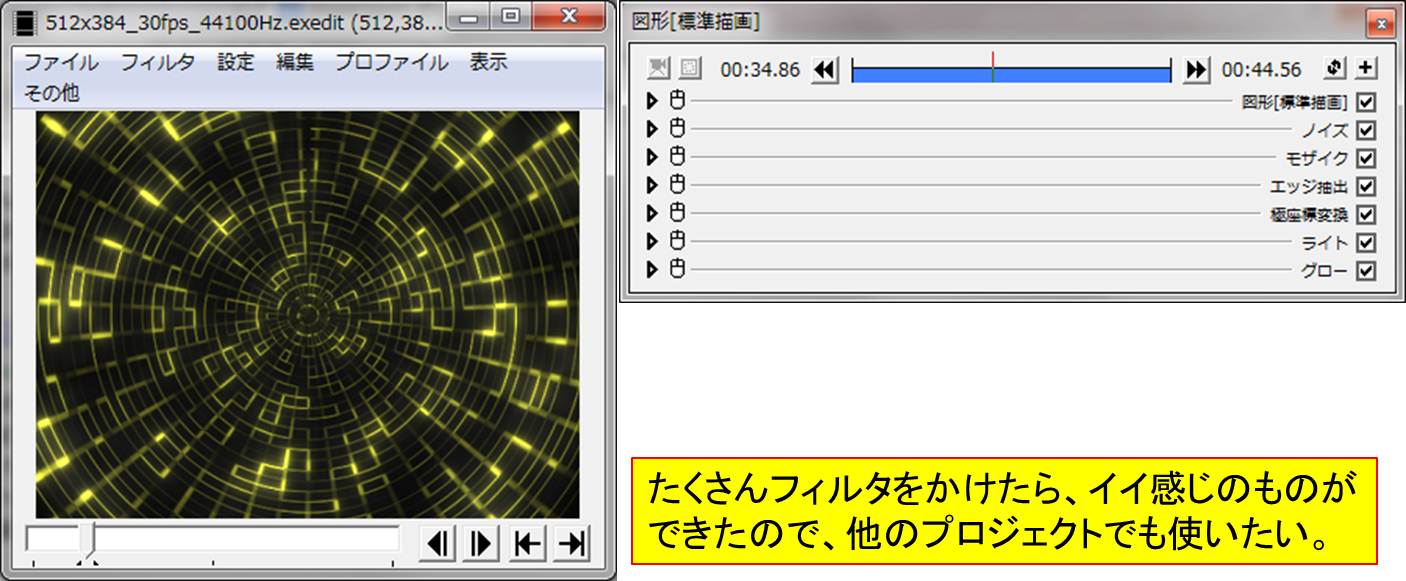Click the add filter plus button
The width and height of the screenshot is (1406, 581).
[1366, 69]
